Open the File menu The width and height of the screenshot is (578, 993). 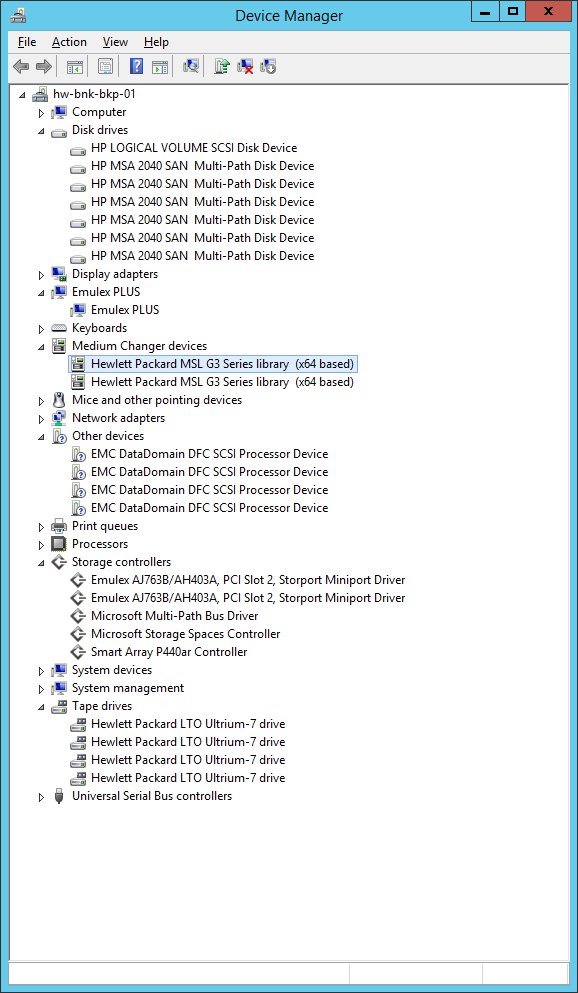point(27,42)
